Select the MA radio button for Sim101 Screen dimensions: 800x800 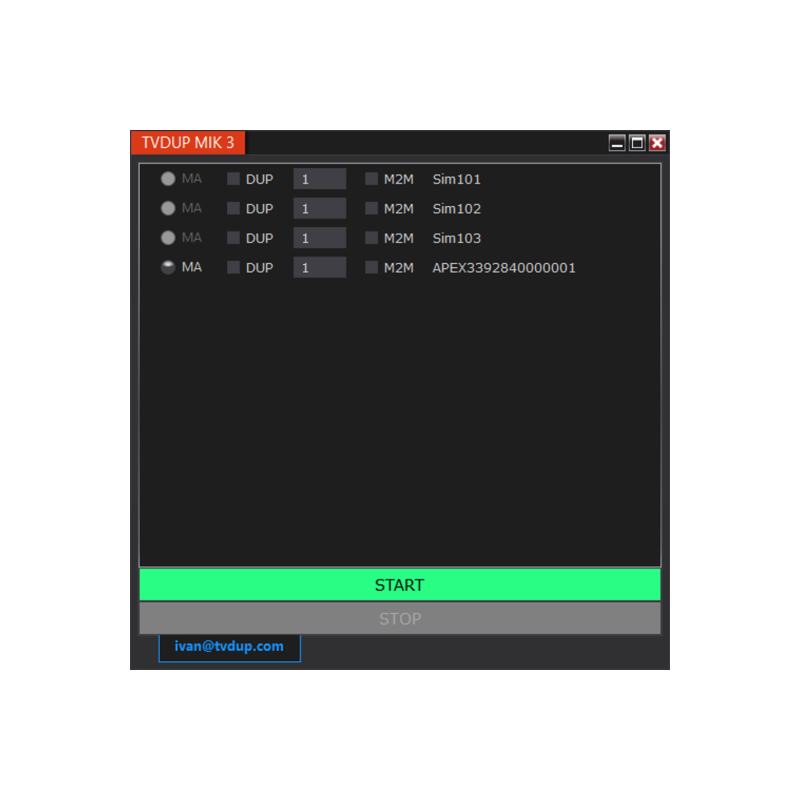(x=168, y=179)
